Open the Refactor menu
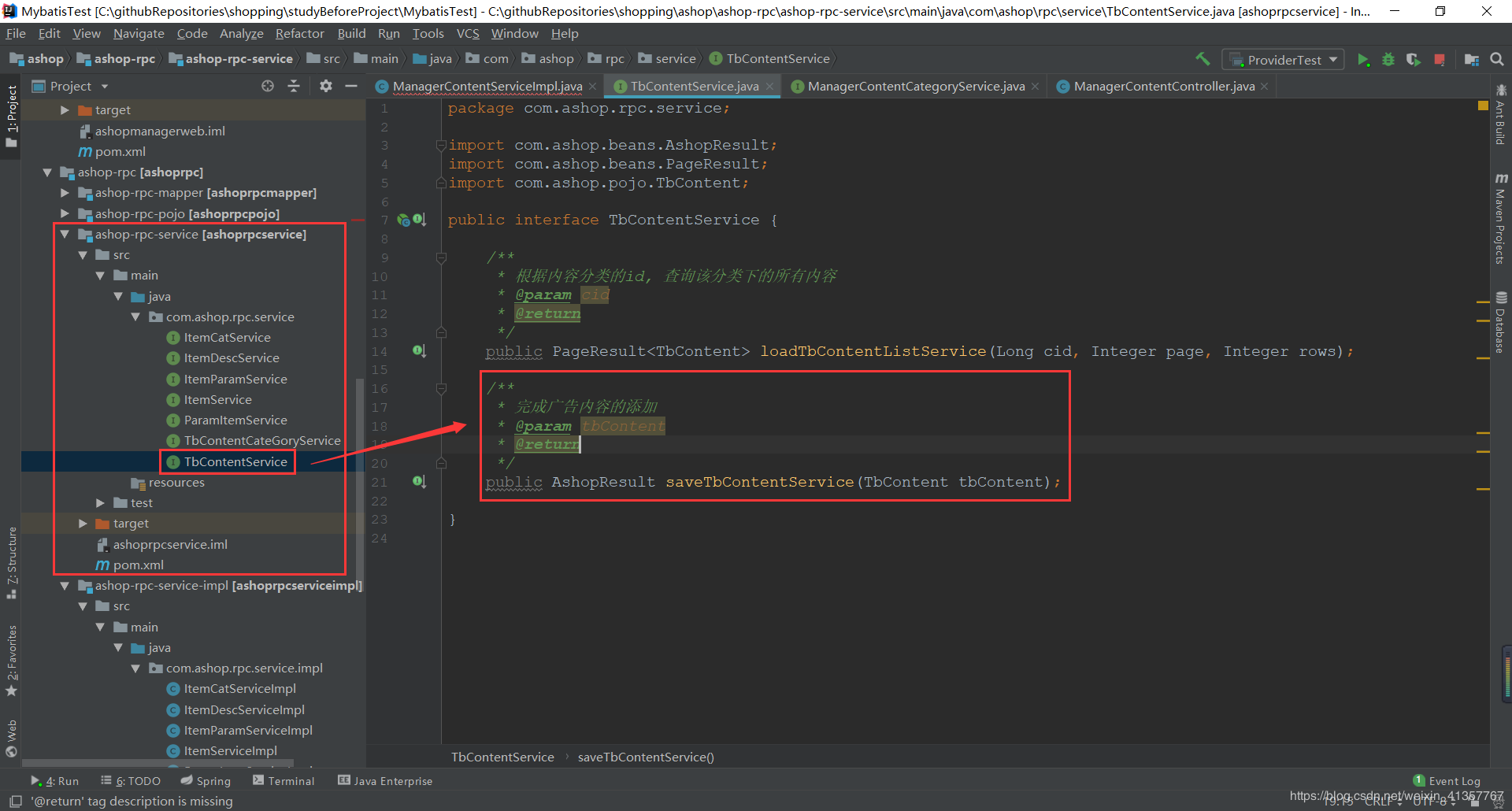Screen dimensions: 1512x811 tap(299, 33)
